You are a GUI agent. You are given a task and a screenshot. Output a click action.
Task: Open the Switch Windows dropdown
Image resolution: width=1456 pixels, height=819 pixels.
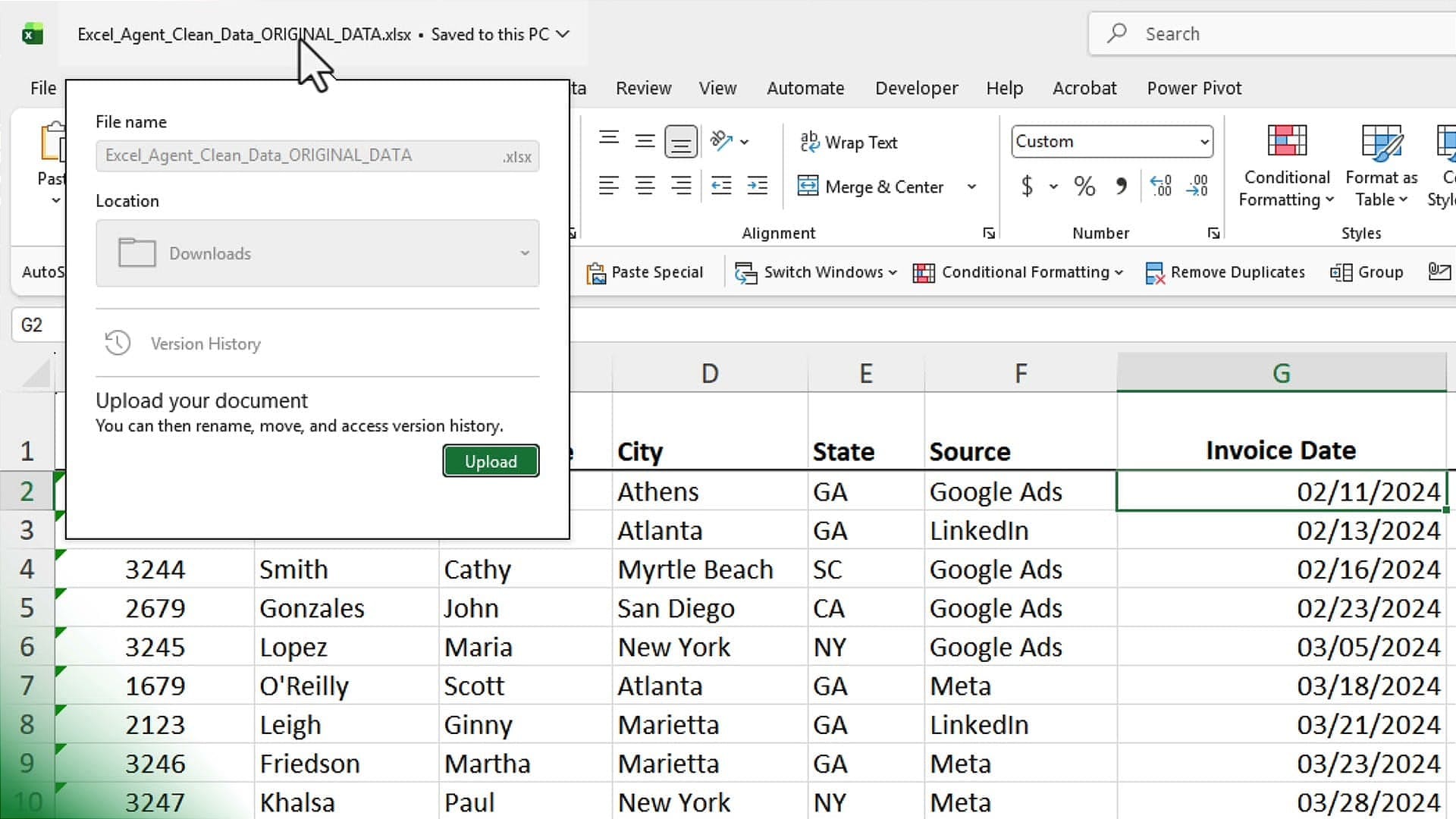tap(815, 272)
